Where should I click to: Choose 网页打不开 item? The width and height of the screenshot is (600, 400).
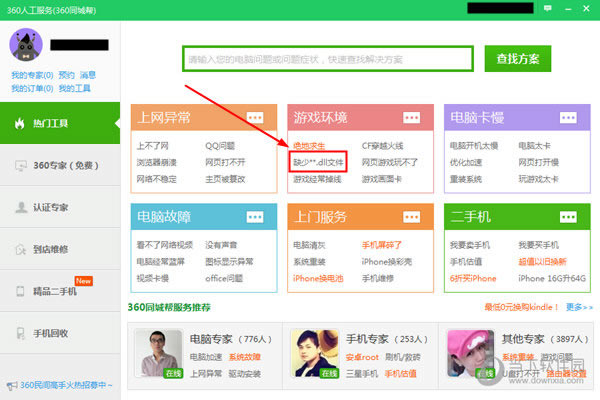coord(225,162)
